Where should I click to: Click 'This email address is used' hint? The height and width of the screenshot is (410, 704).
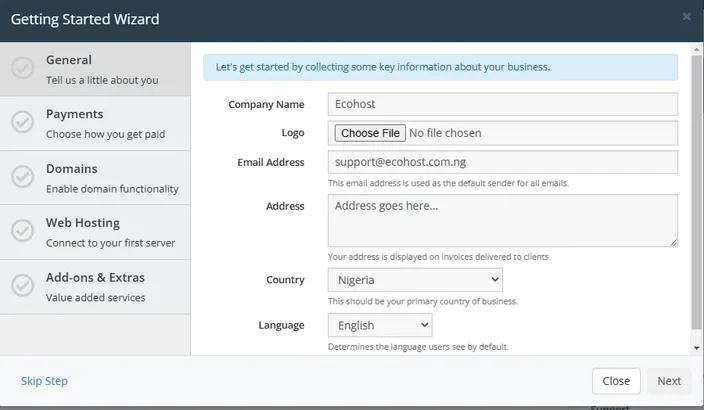pyautogui.click(x=448, y=183)
